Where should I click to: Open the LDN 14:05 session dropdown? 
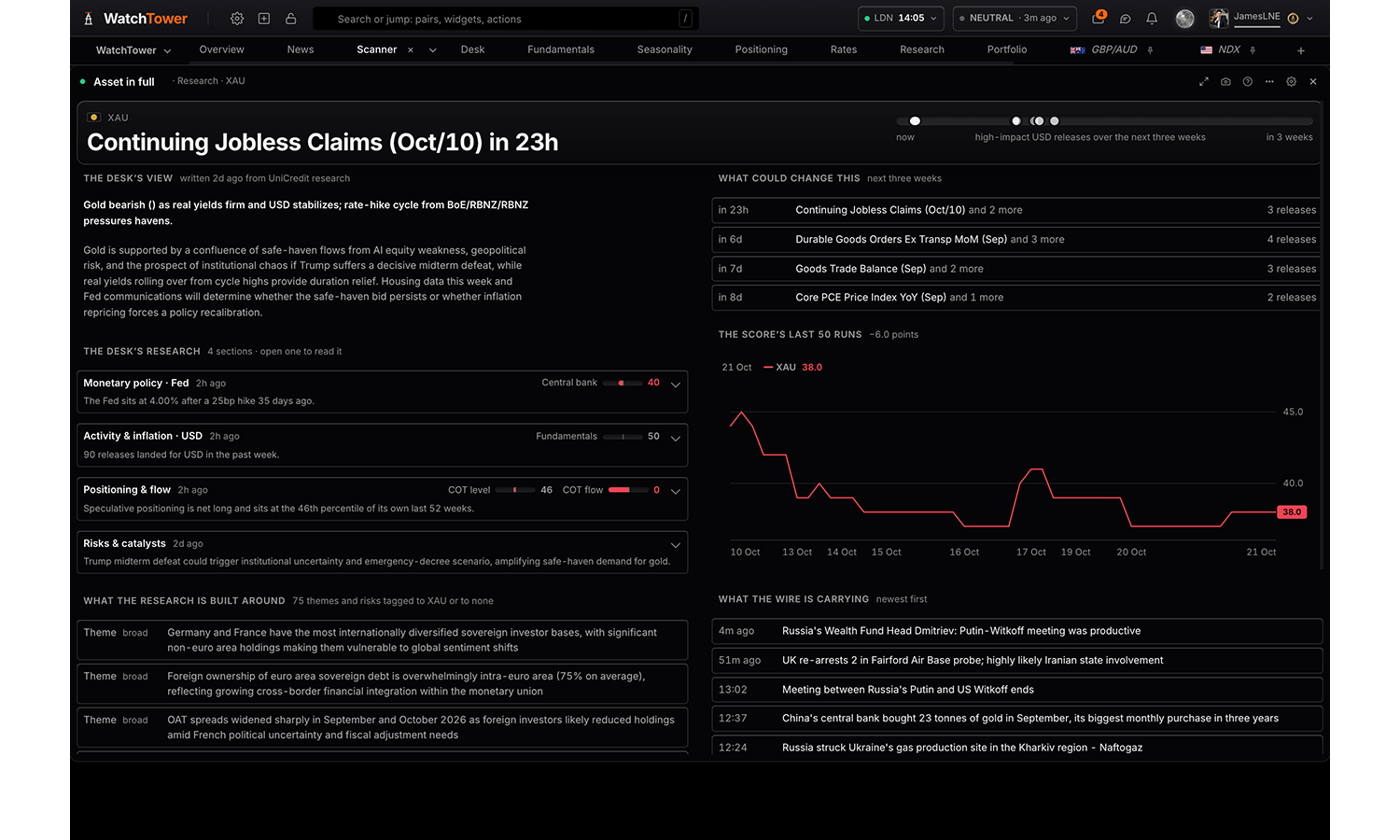[x=901, y=18]
